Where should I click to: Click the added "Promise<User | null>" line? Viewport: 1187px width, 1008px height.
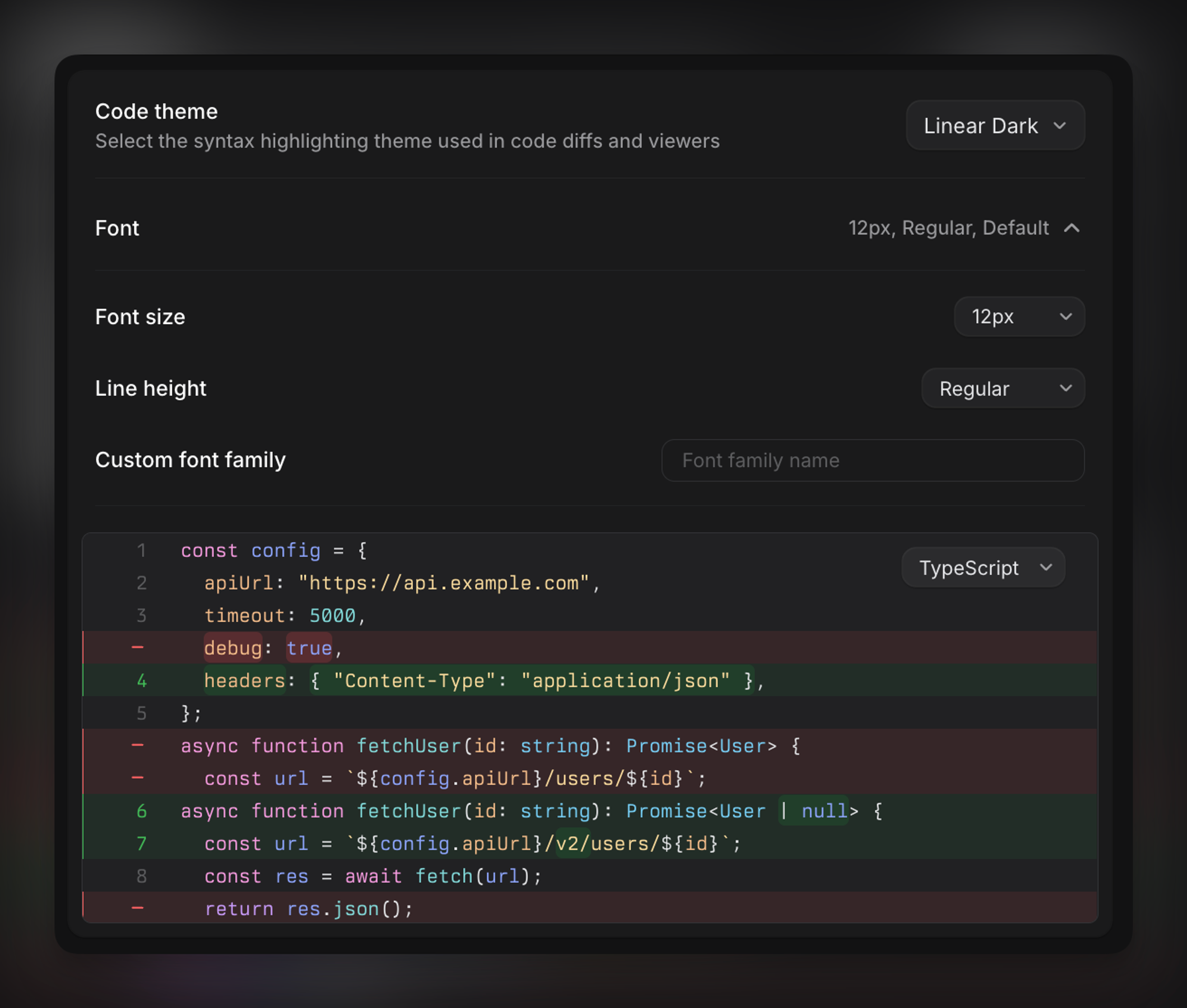[589, 811]
